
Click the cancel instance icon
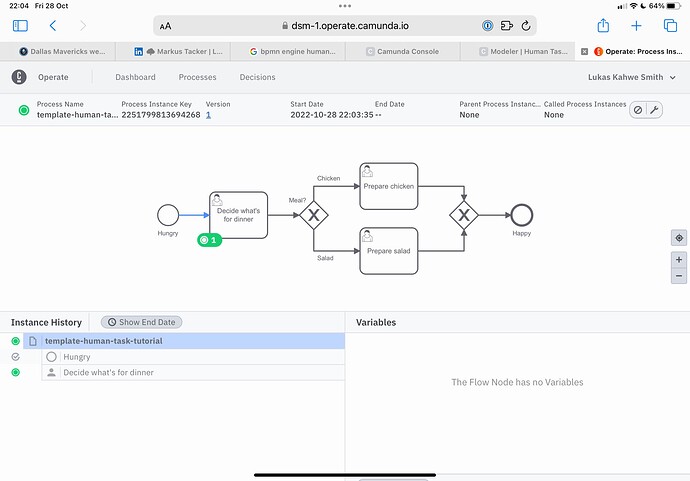(x=638, y=110)
